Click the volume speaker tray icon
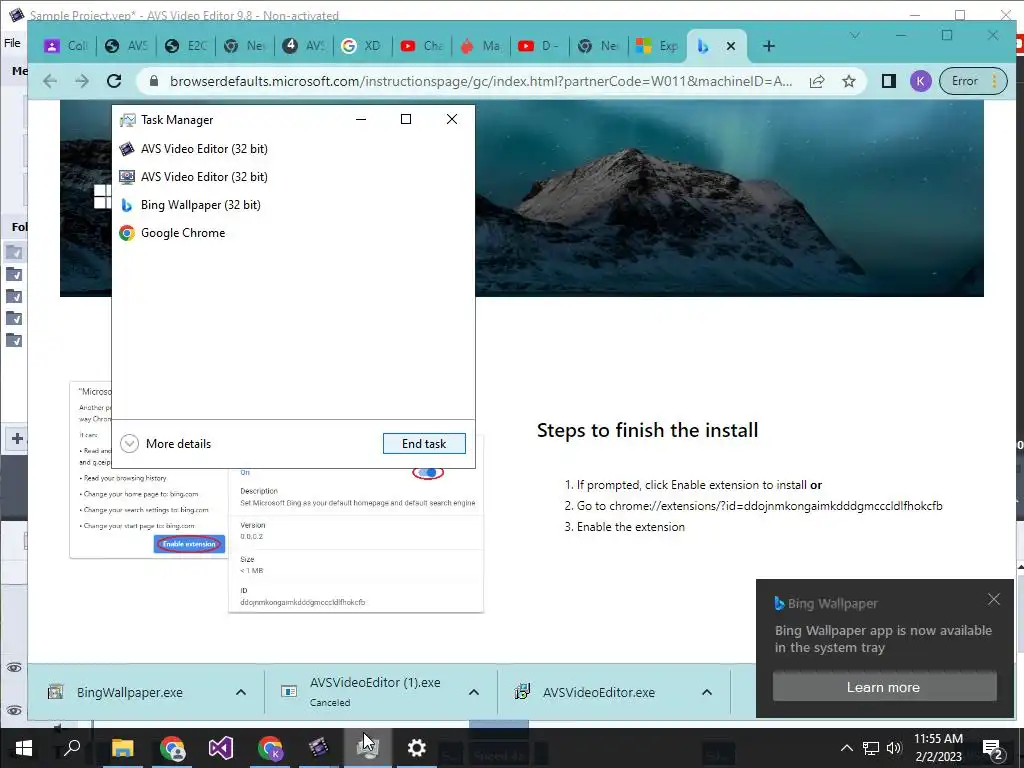The width and height of the screenshot is (1024, 768). 894,748
